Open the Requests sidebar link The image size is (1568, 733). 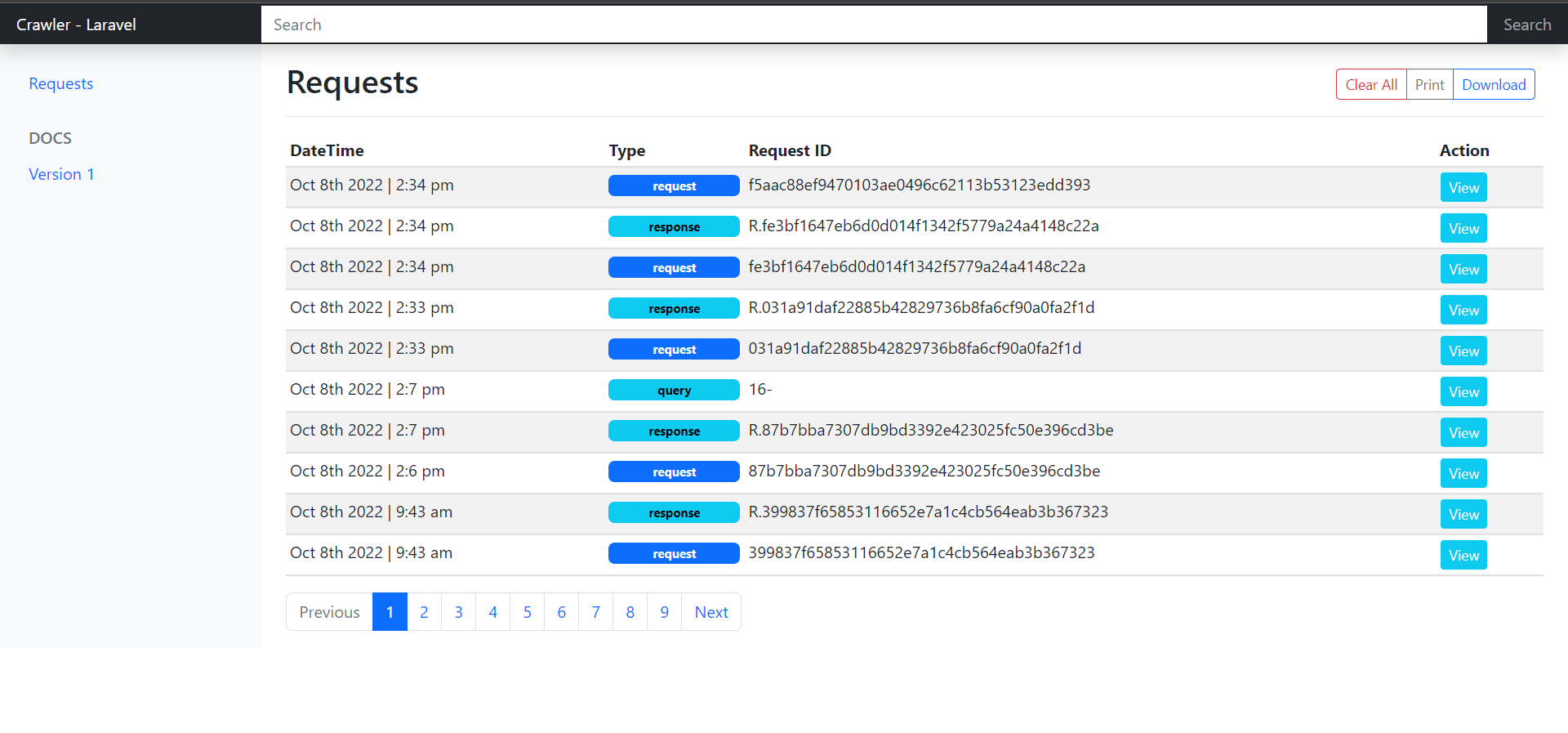point(60,83)
